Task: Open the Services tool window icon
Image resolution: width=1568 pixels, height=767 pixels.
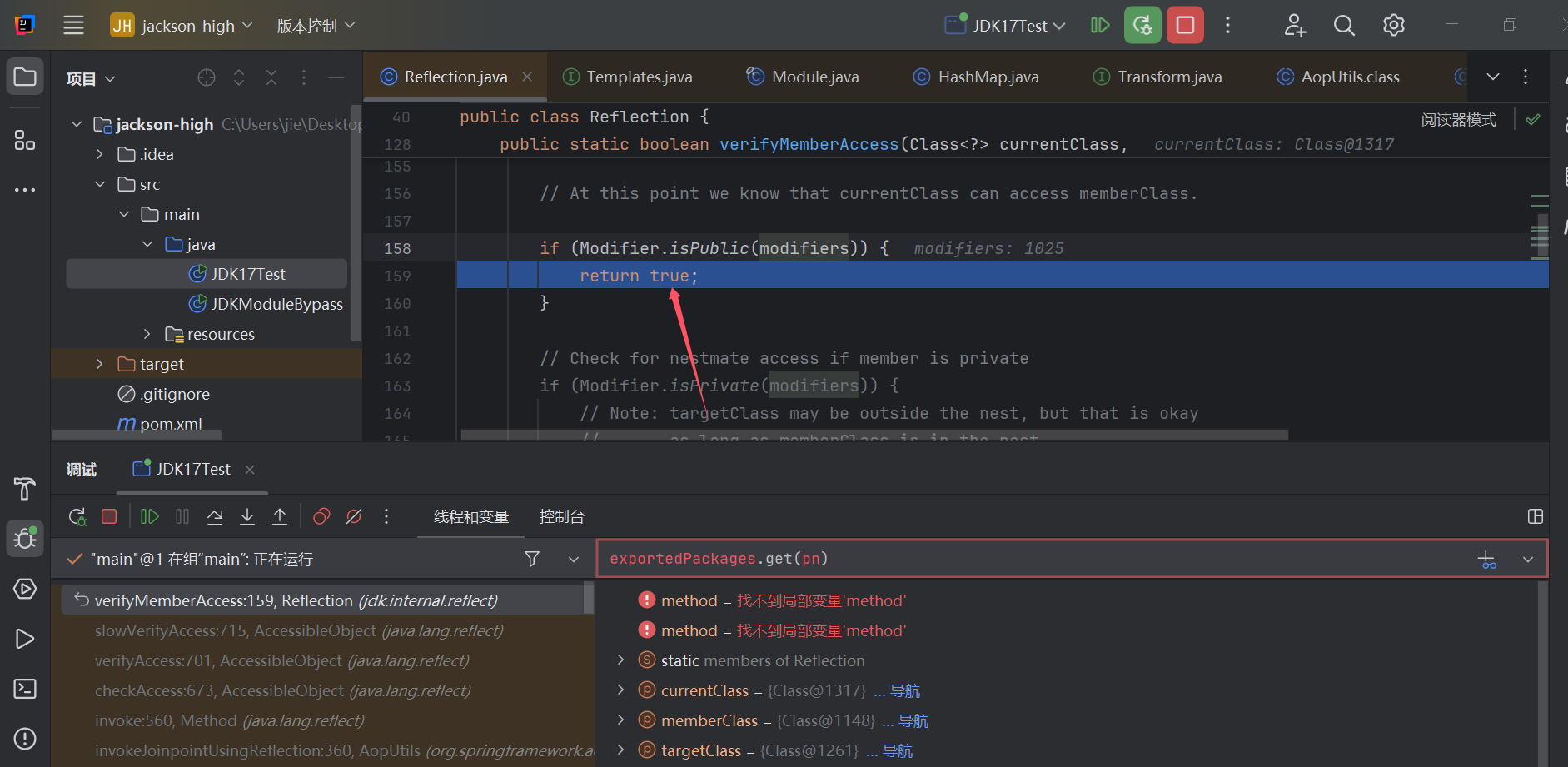Action: pyautogui.click(x=25, y=589)
